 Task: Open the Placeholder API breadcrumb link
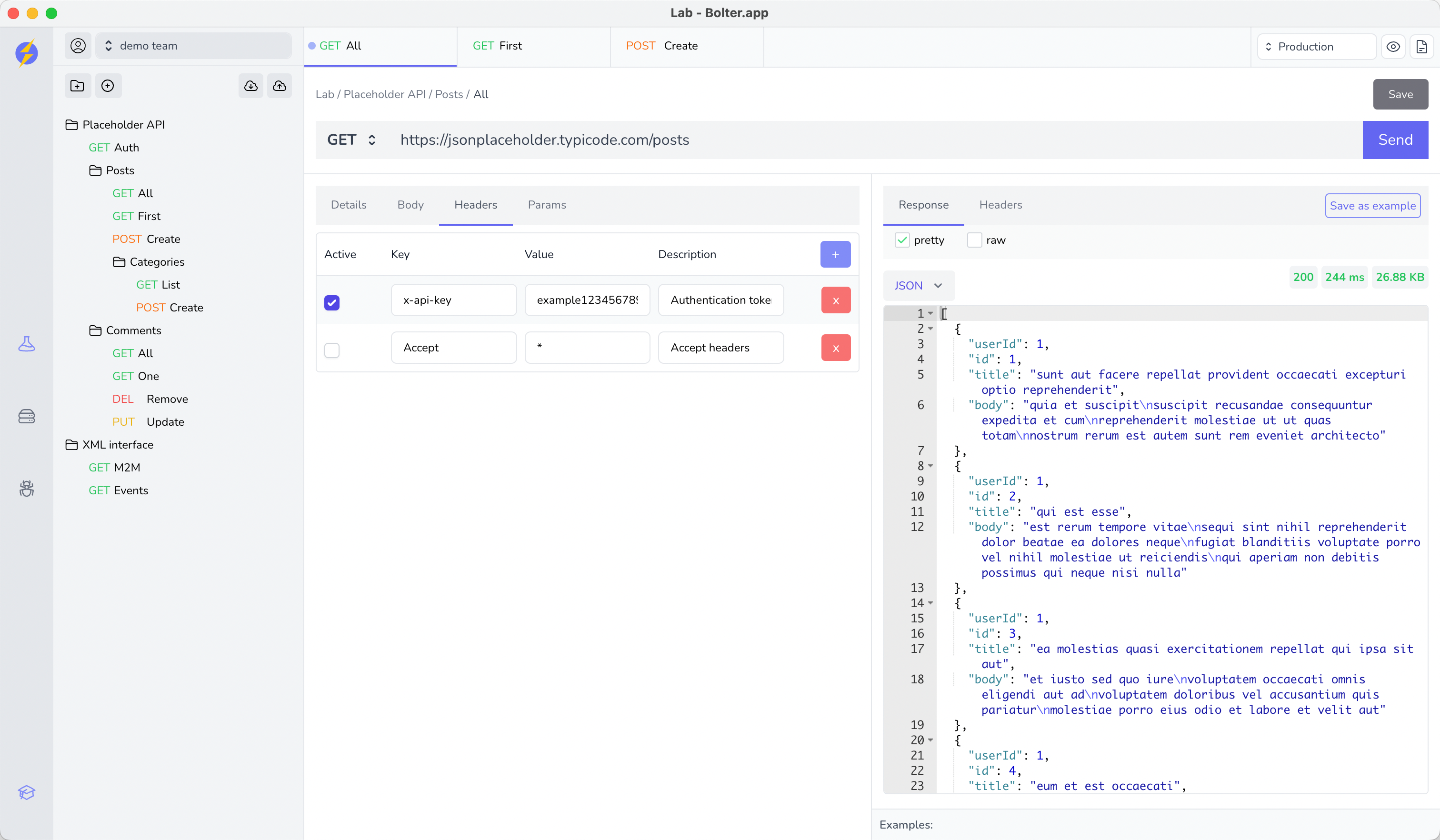pyautogui.click(x=384, y=94)
